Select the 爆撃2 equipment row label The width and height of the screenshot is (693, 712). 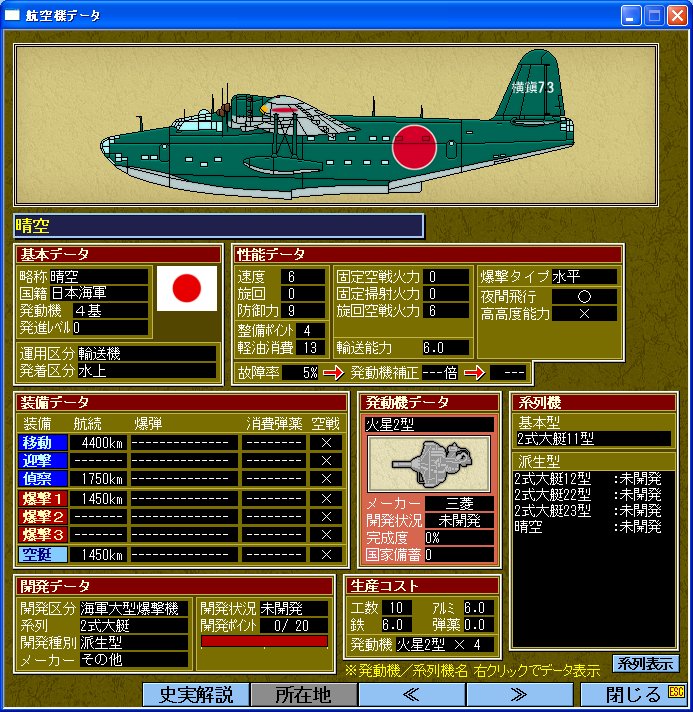click(x=43, y=517)
